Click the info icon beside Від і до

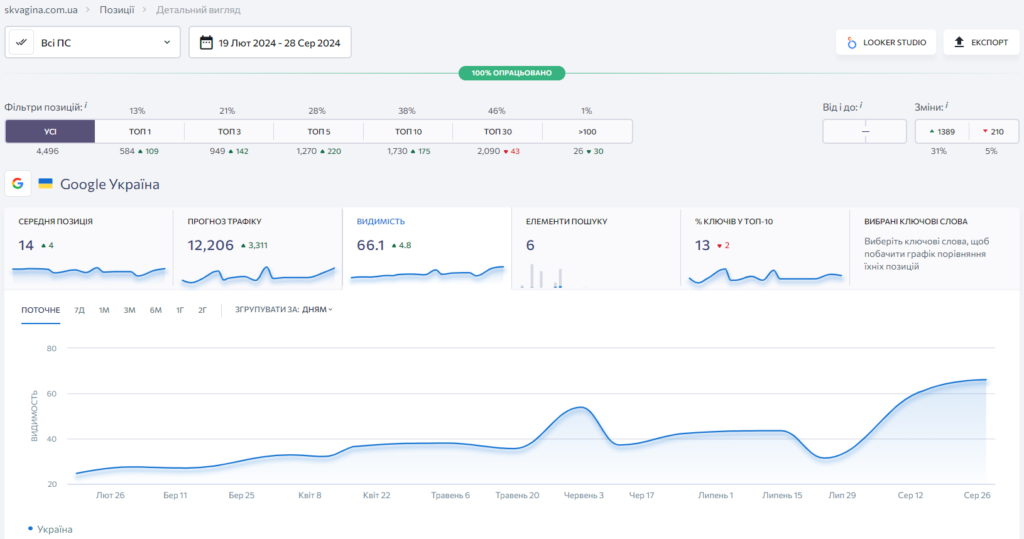[861, 105]
